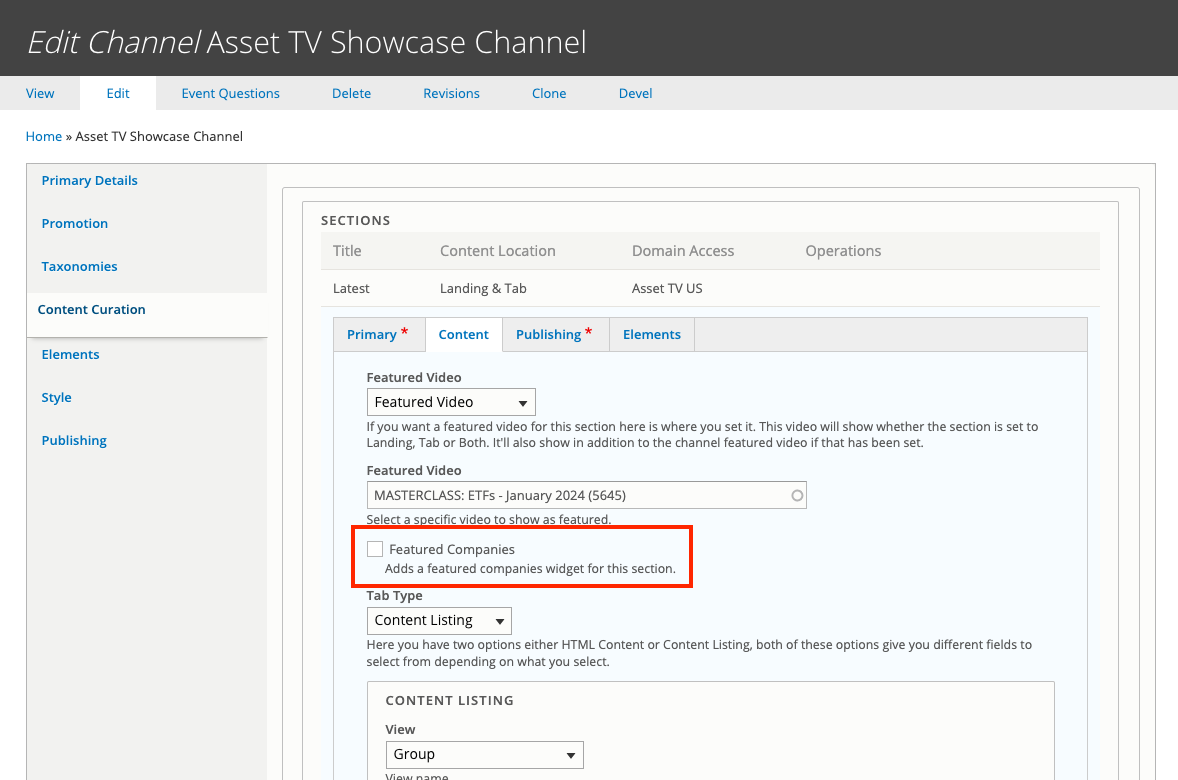Click the Featured Companies label text
Image resolution: width=1178 pixels, height=780 pixels.
(x=452, y=549)
